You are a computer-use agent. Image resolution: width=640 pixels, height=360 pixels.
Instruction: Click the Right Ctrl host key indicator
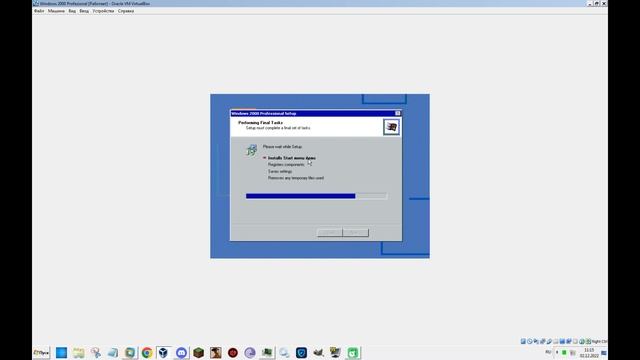599,341
